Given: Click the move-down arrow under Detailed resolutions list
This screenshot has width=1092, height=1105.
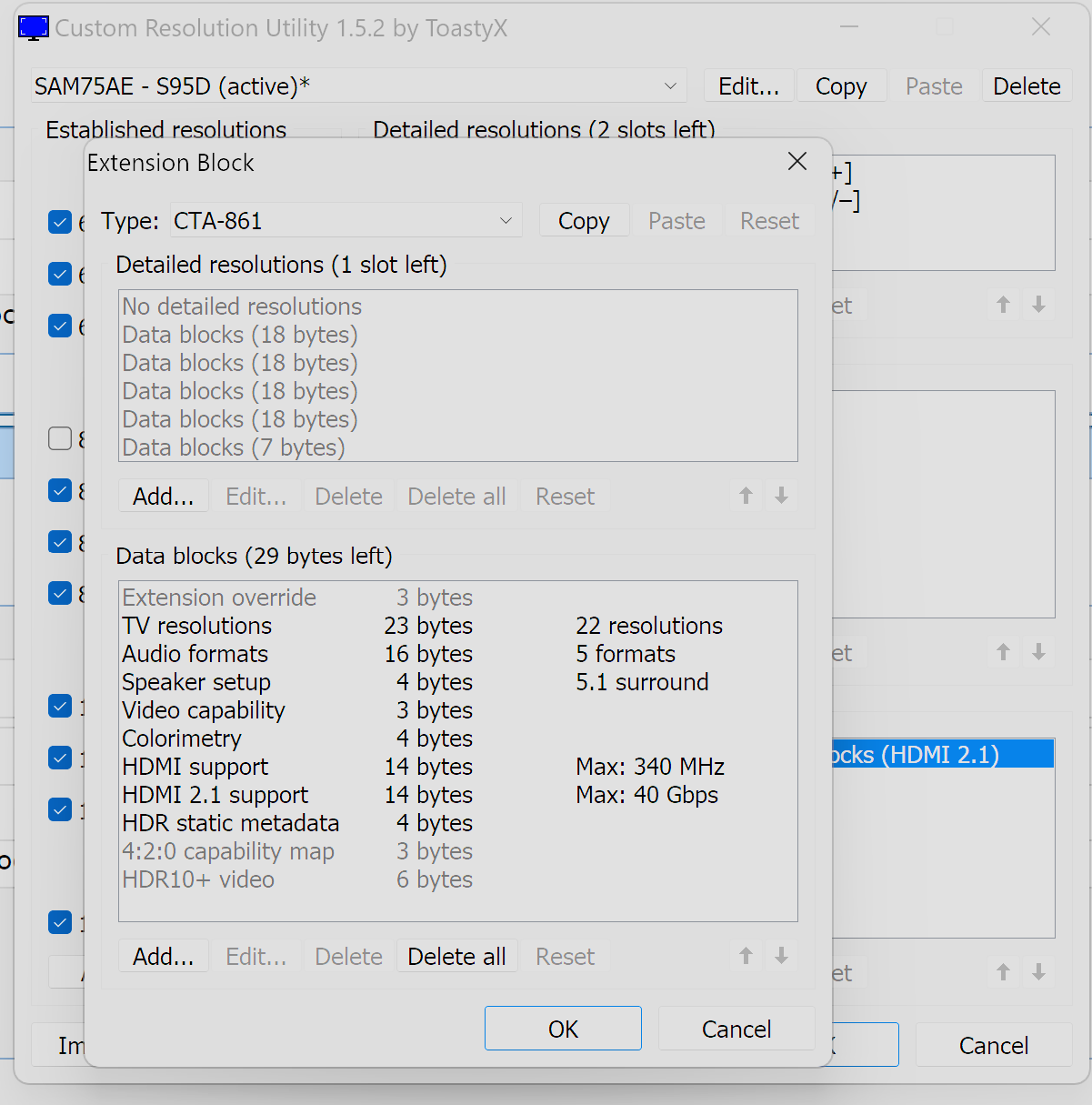Looking at the screenshot, I should pyautogui.click(x=781, y=496).
